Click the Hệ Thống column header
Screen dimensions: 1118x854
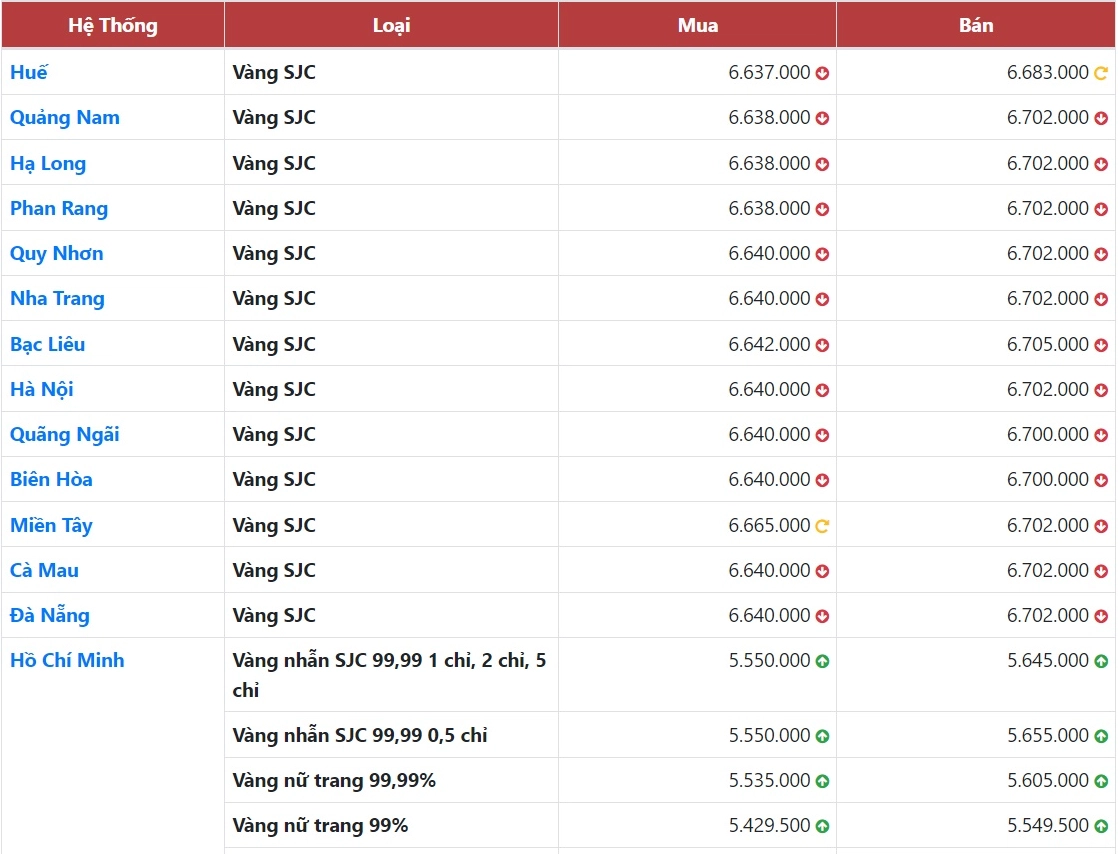click(x=113, y=25)
